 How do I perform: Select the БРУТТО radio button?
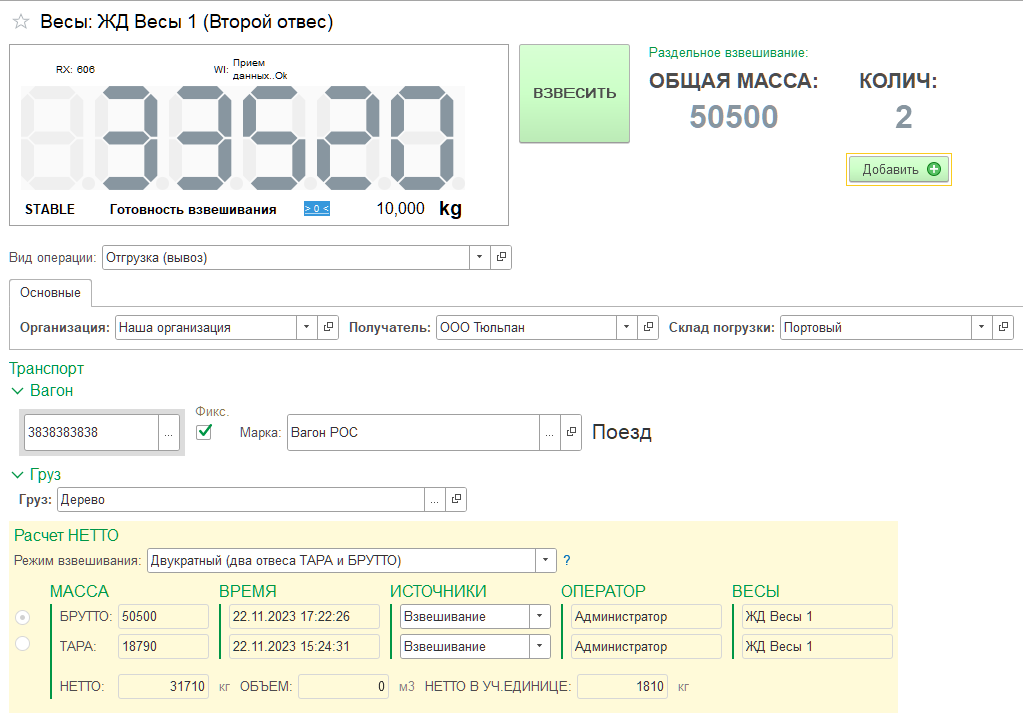click(23, 617)
